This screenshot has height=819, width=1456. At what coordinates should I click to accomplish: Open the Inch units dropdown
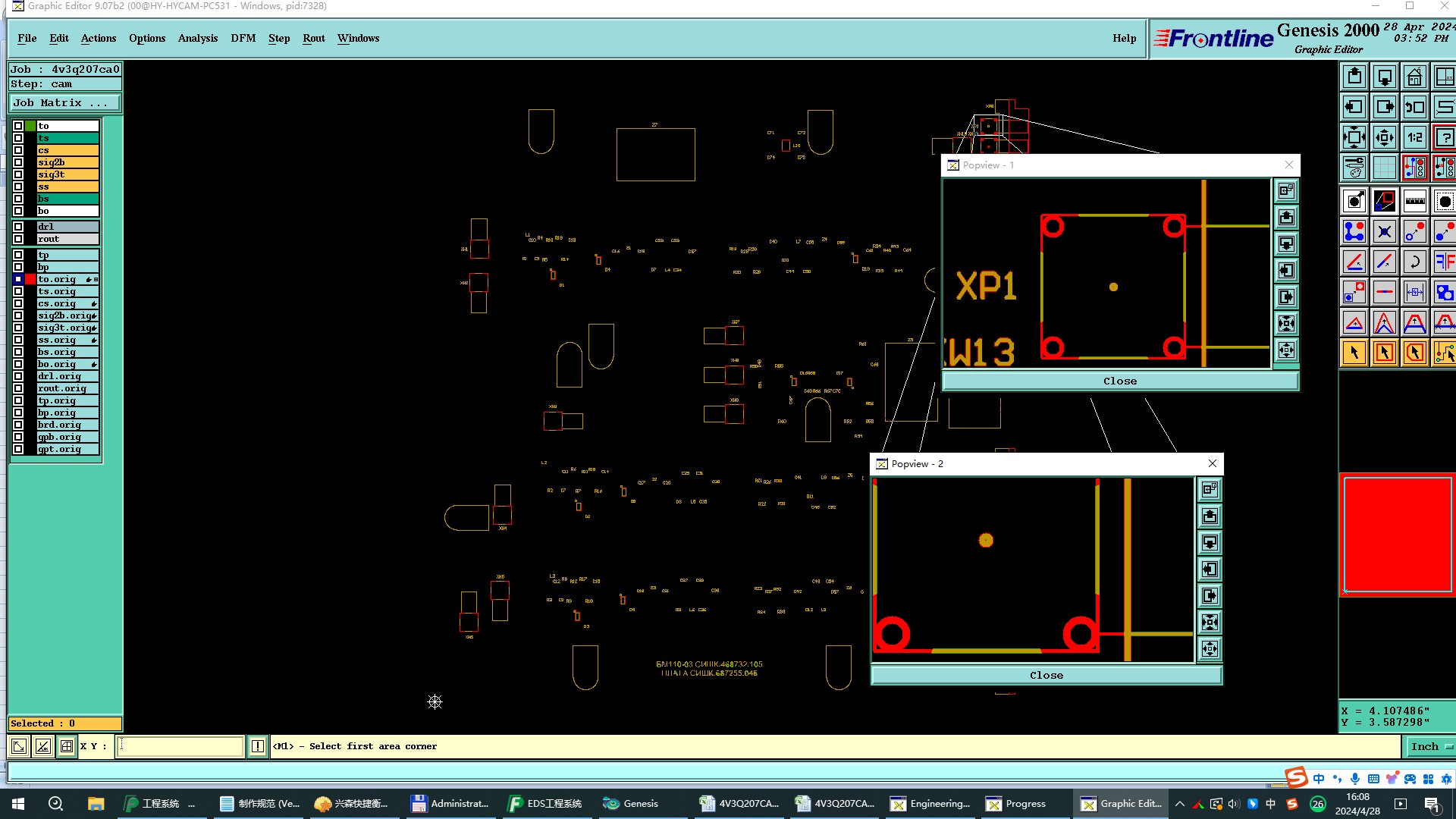point(1430,746)
